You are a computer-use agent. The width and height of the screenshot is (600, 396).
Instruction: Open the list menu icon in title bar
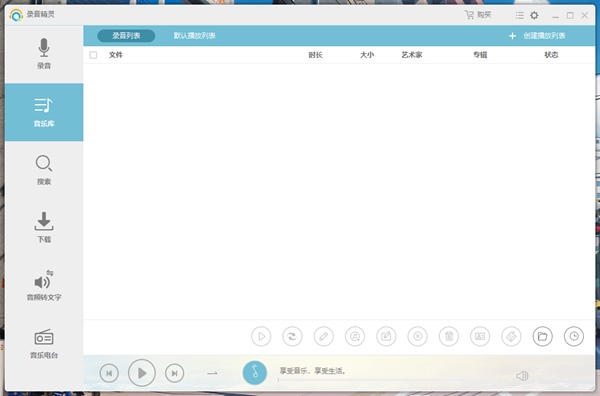519,15
